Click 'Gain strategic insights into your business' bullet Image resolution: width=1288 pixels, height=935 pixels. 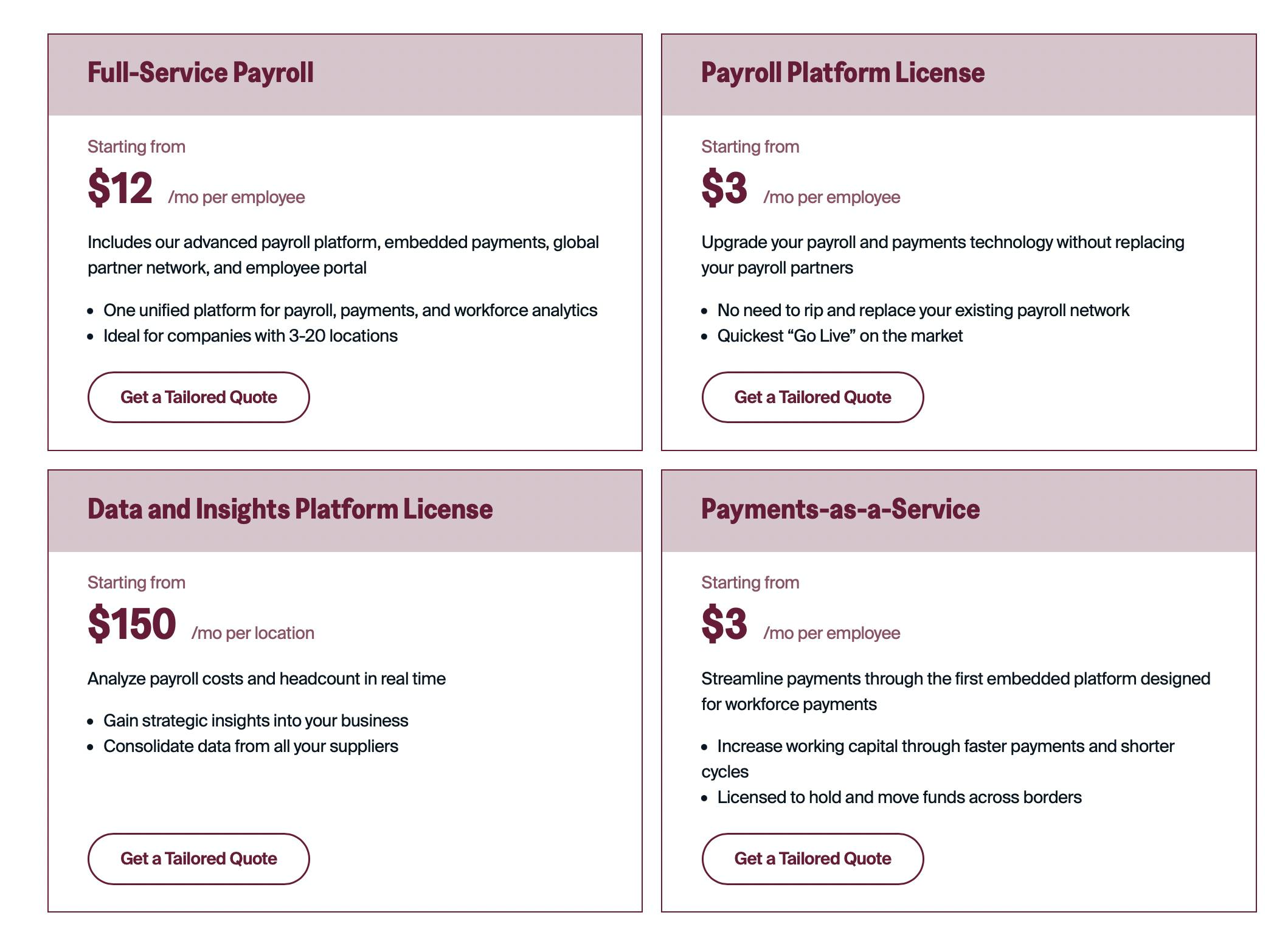(255, 720)
